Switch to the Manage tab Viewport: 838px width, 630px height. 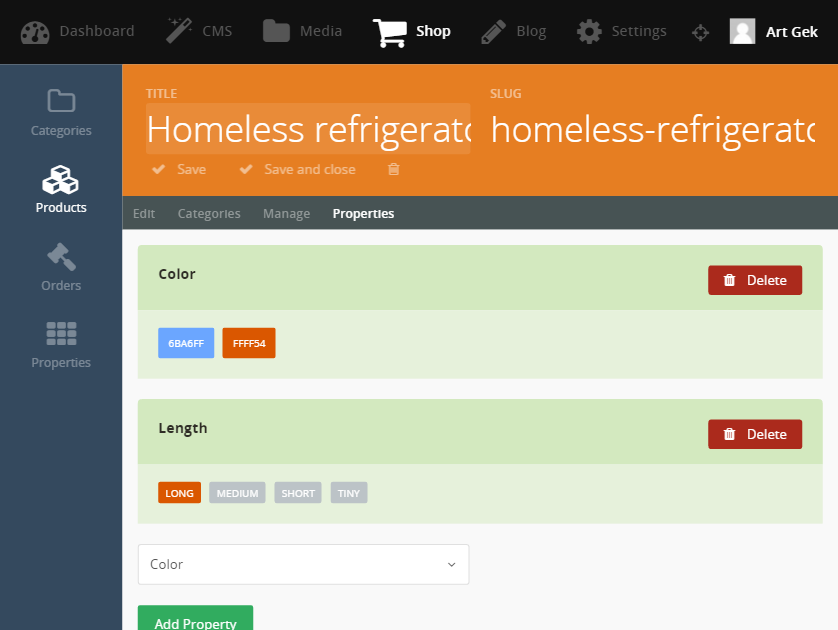(x=286, y=213)
